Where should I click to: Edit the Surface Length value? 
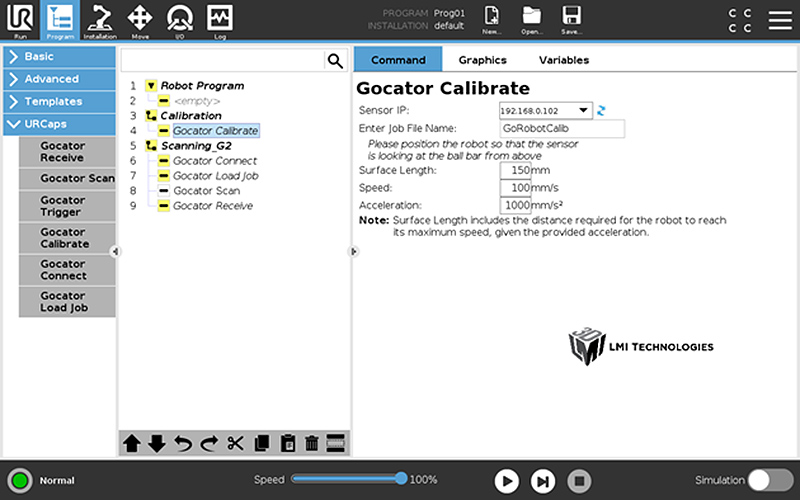(x=515, y=170)
